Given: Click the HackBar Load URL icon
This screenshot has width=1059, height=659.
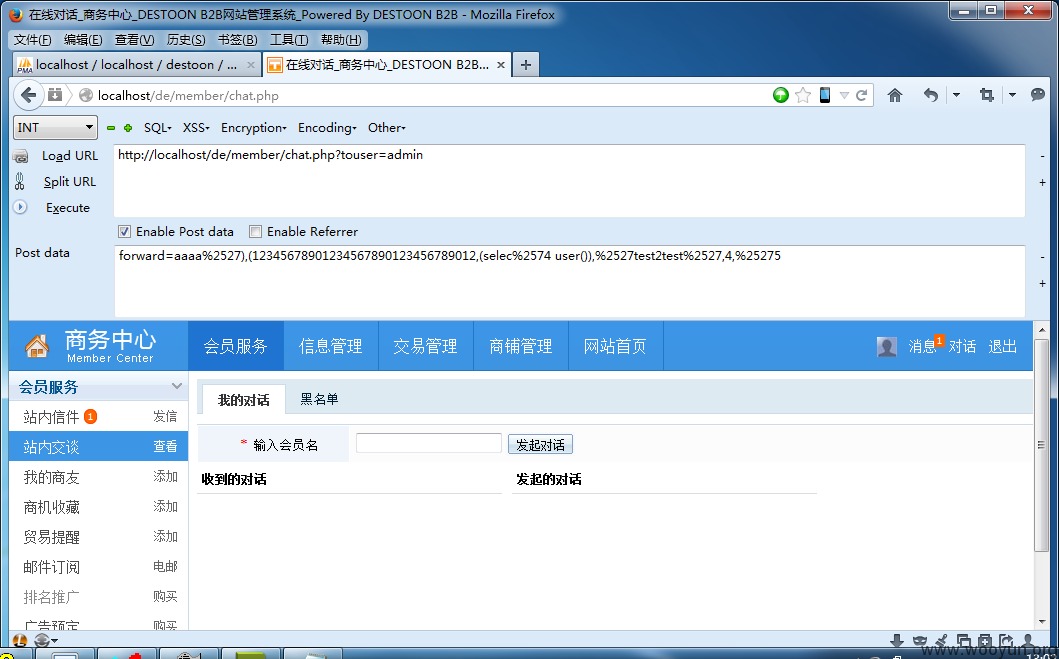Looking at the screenshot, I should pyautogui.click(x=20, y=156).
